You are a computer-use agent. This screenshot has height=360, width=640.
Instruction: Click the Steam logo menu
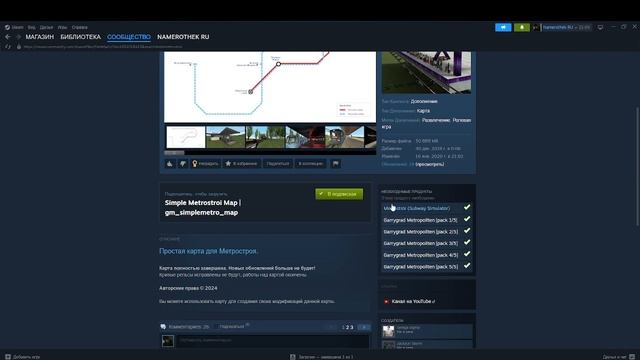point(14,27)
